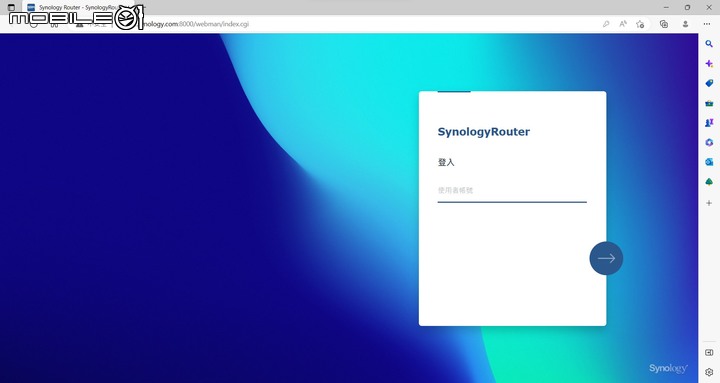Open the Copilot sparkle sidebar icon

click(709, 64)
